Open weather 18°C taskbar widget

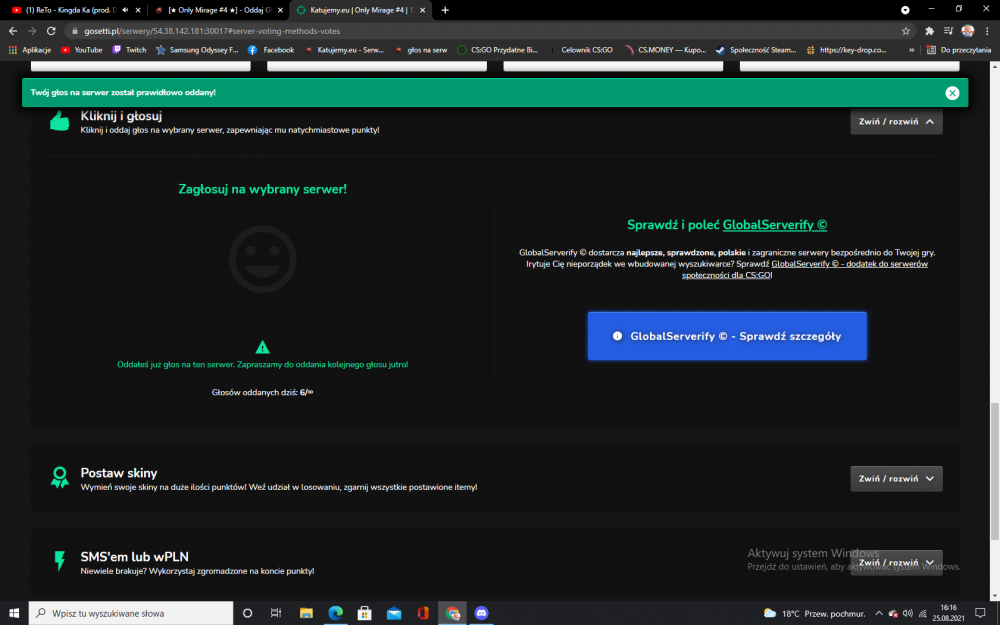point(814,614)
